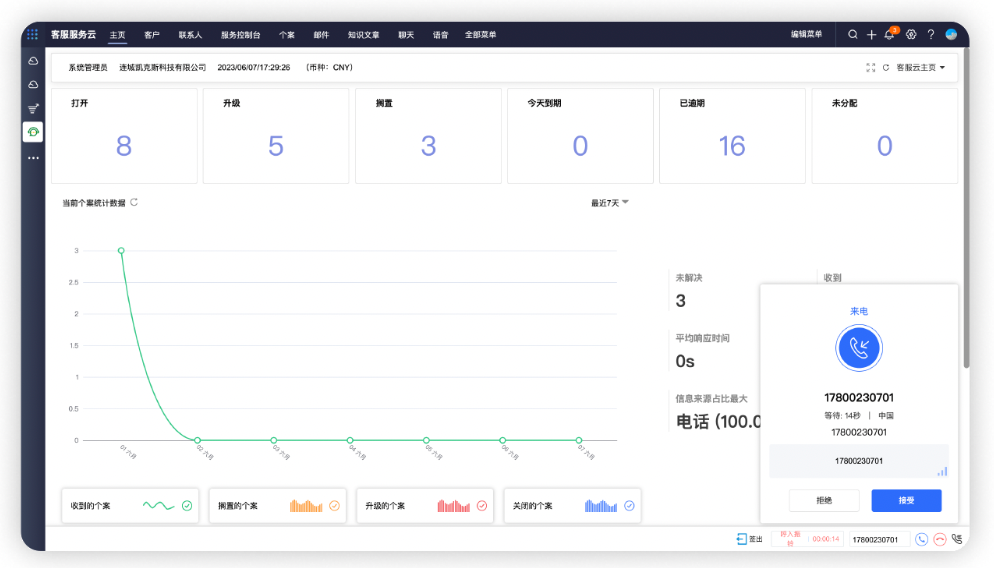Open the app launcher grid icon
Image resolution: width=994 pixels, height=568 pixels.
pos(32,34)
